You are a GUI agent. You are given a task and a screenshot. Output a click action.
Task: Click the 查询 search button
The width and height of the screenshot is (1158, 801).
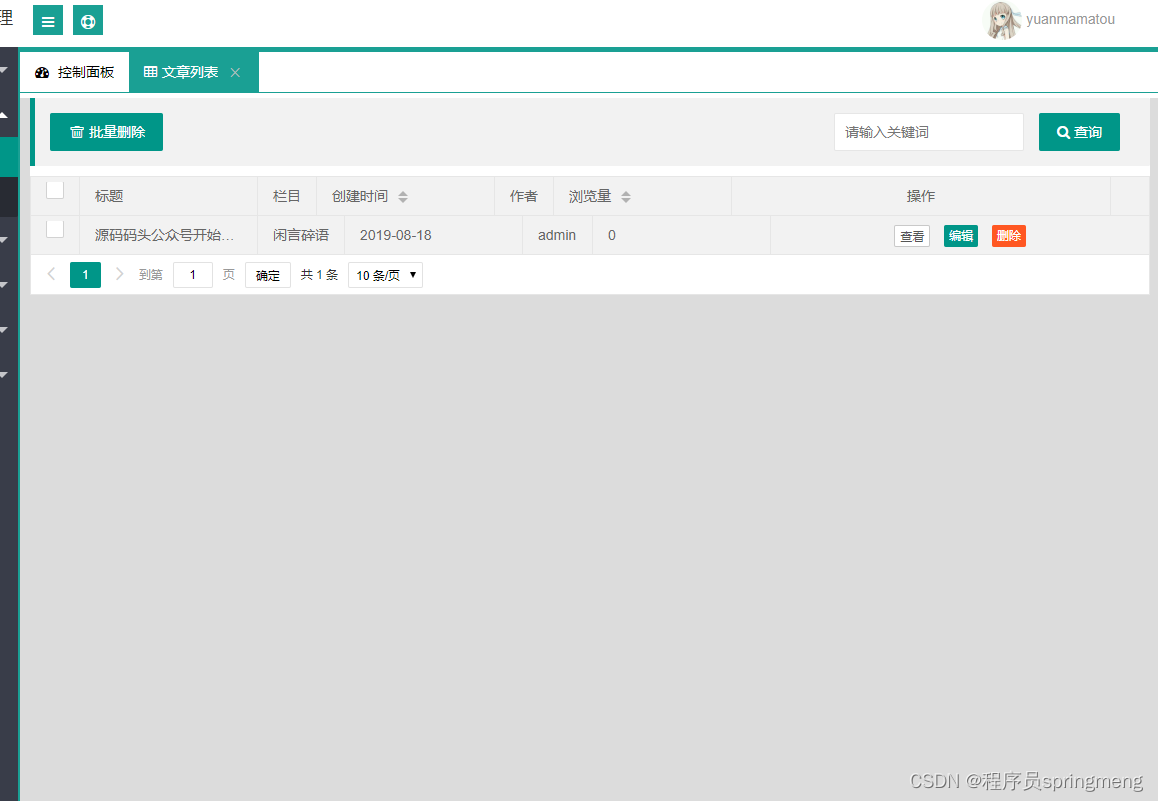pyautogui.click(x=1079, y=132)
